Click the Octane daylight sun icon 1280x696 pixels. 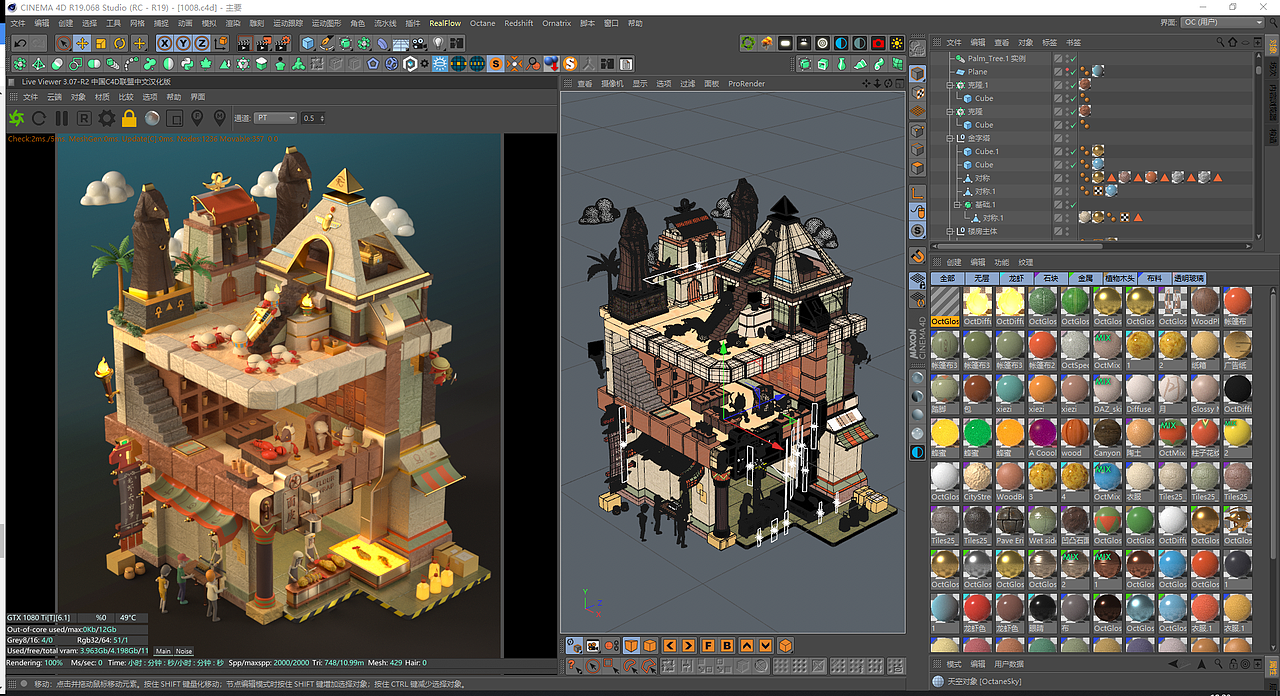coord(896,43)
